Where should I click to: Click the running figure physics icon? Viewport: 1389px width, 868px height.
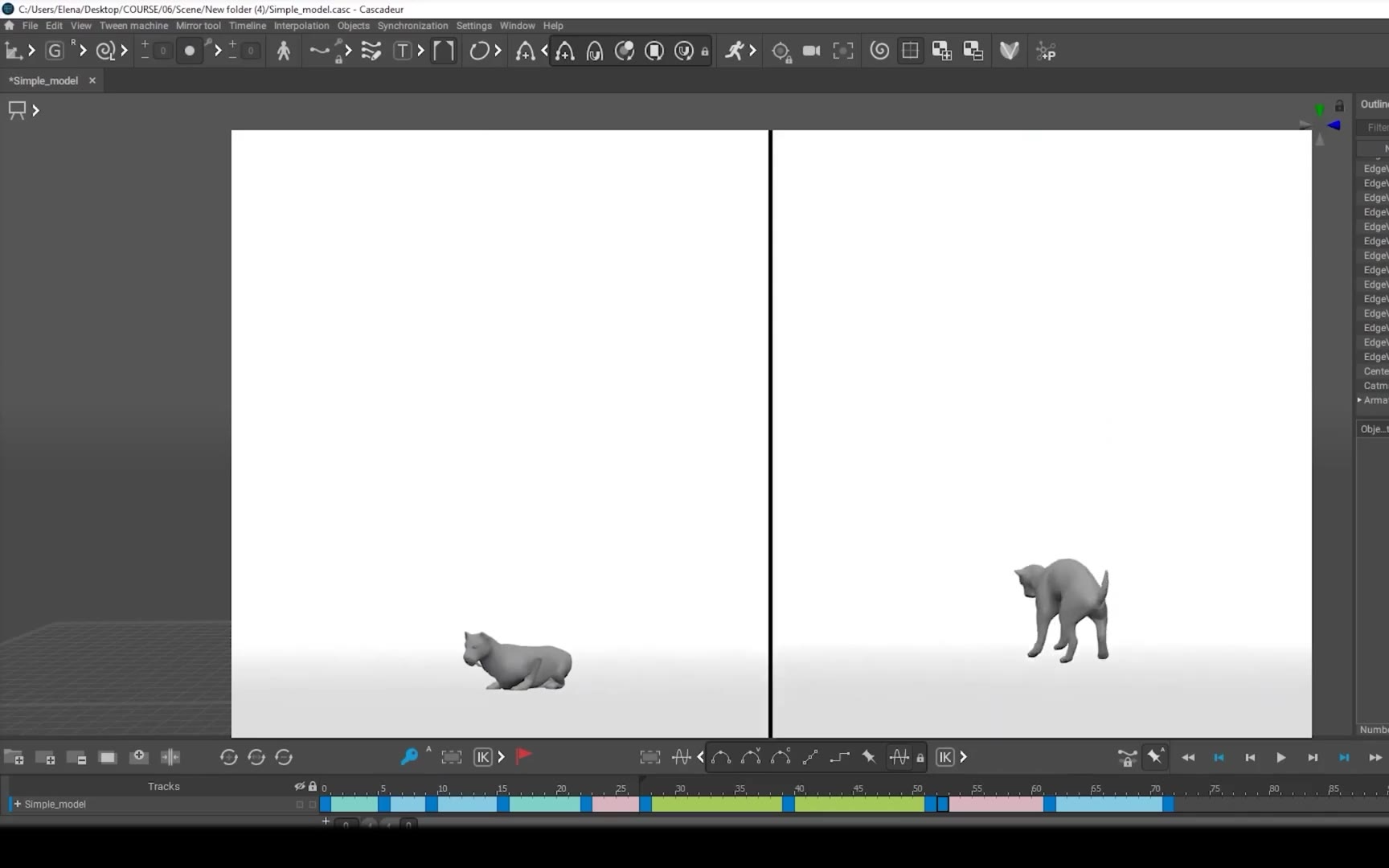pos(735,51)
